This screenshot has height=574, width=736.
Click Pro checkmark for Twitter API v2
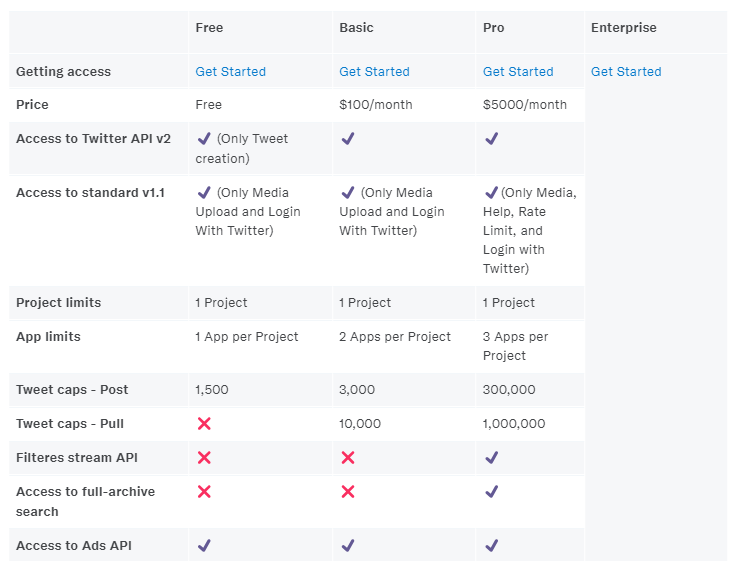491,138
